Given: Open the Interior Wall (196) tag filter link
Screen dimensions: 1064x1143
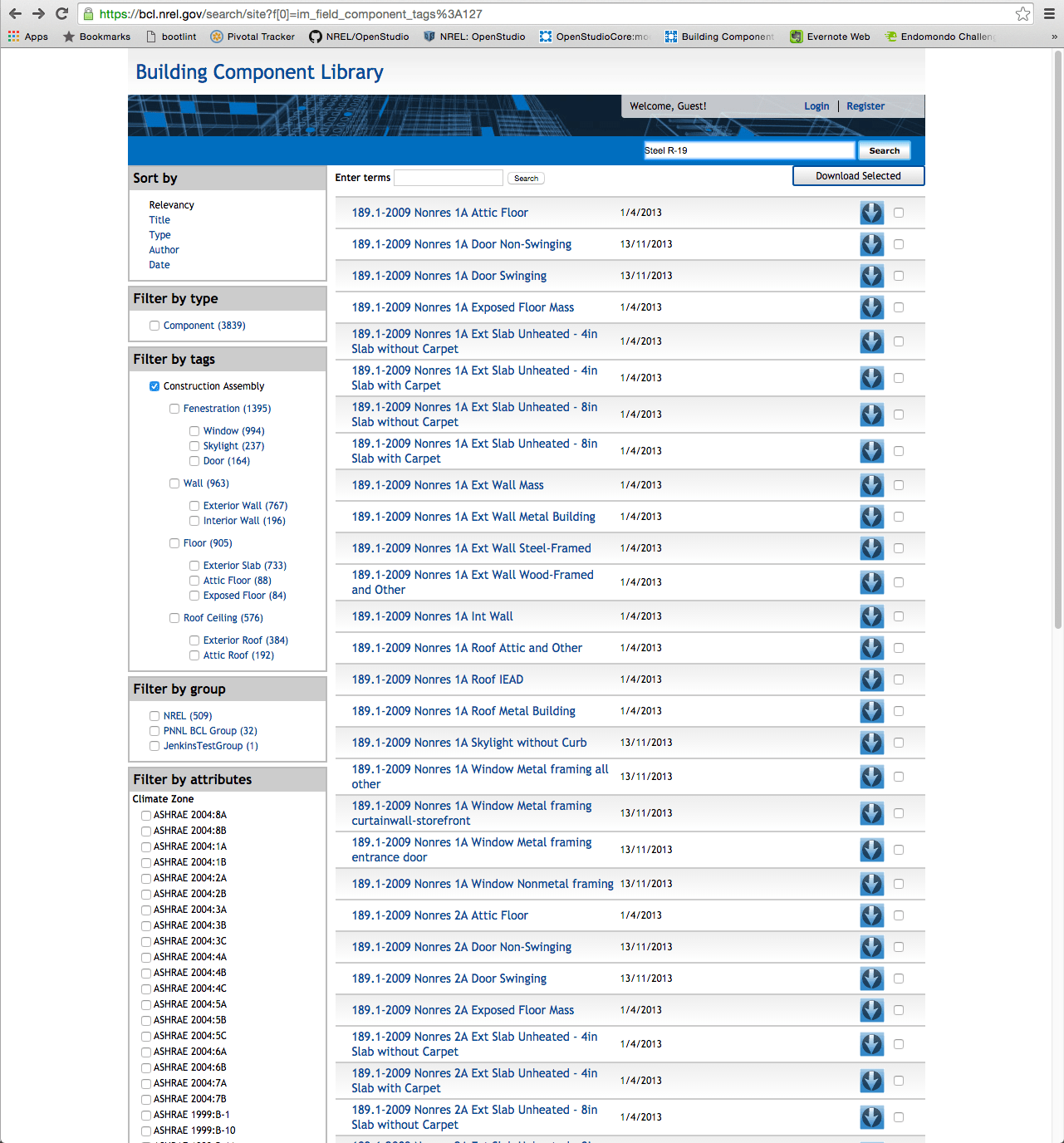Looking at the screenshot, I should [245, 520].
